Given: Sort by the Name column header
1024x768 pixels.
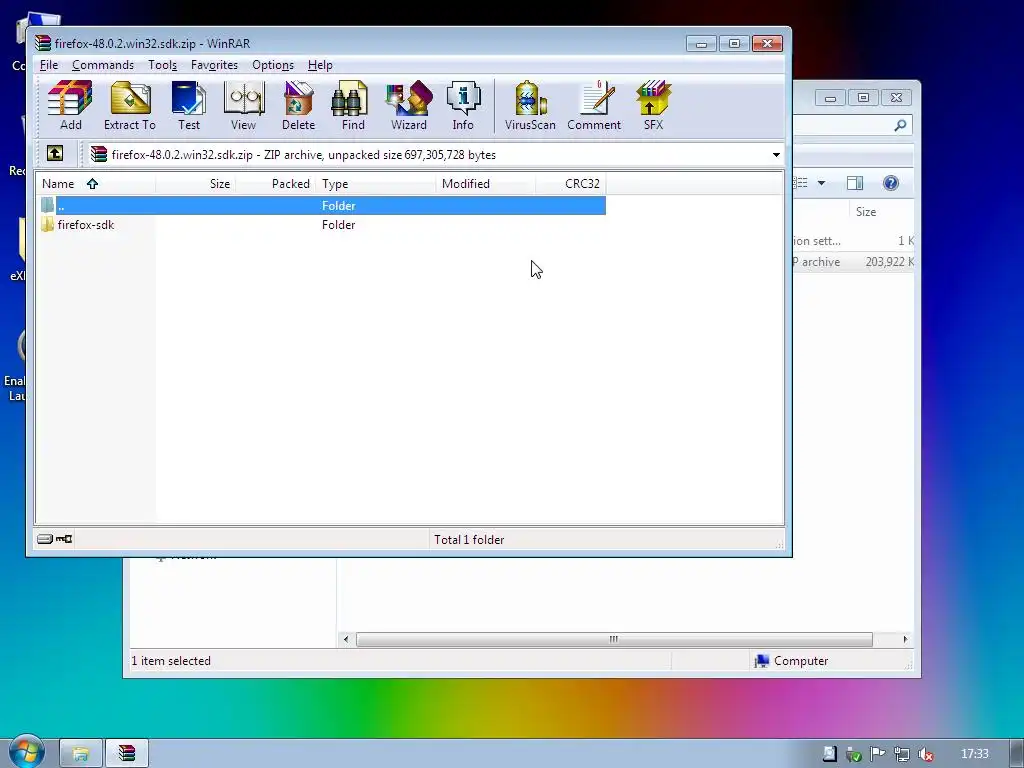Looking at the screenshot, I should click(x=95, y=184).
